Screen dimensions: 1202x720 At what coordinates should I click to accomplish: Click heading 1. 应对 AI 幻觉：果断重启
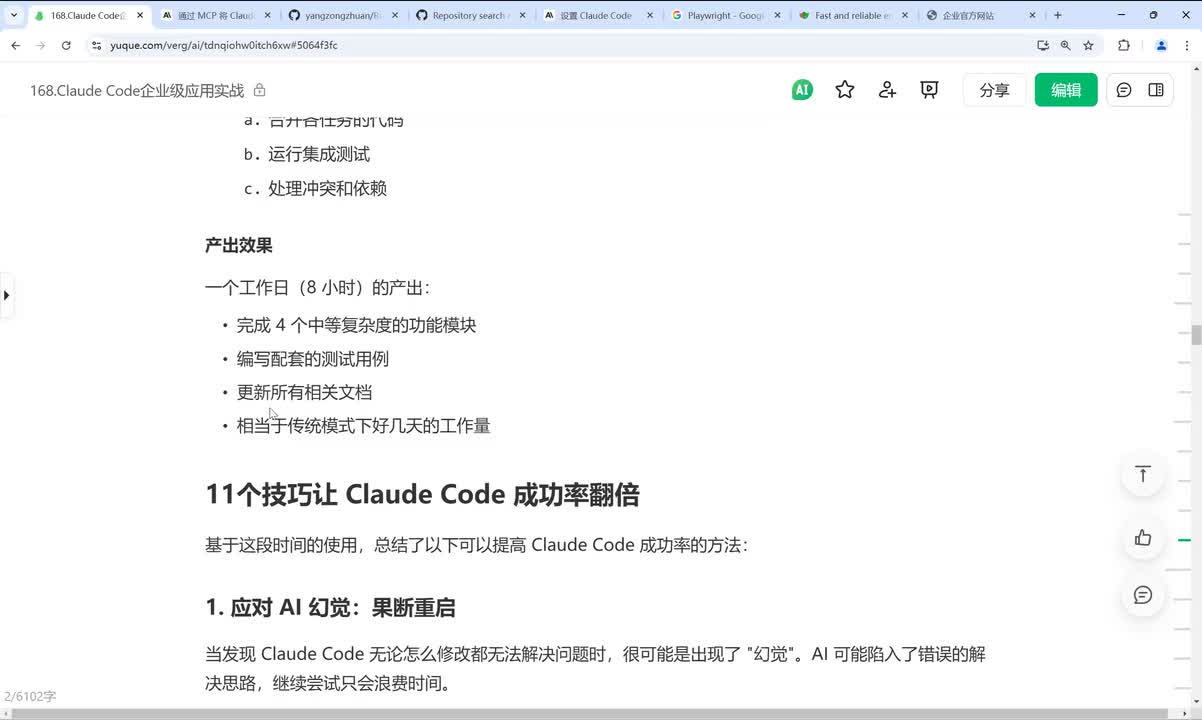[330, 607]
